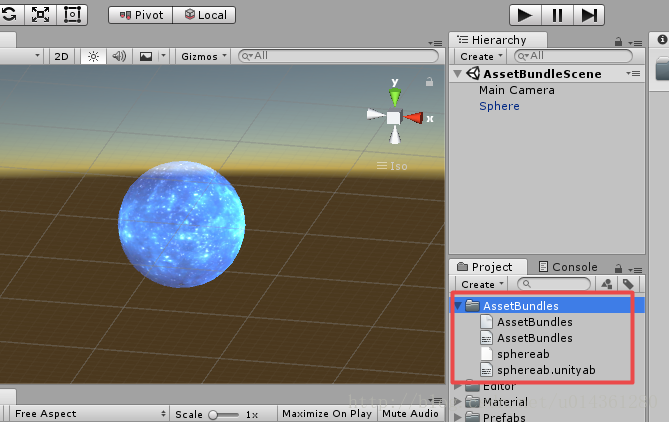Viewport: 669px width, 422px height.
Task: Click the Project search field
Action: [554, 284]
